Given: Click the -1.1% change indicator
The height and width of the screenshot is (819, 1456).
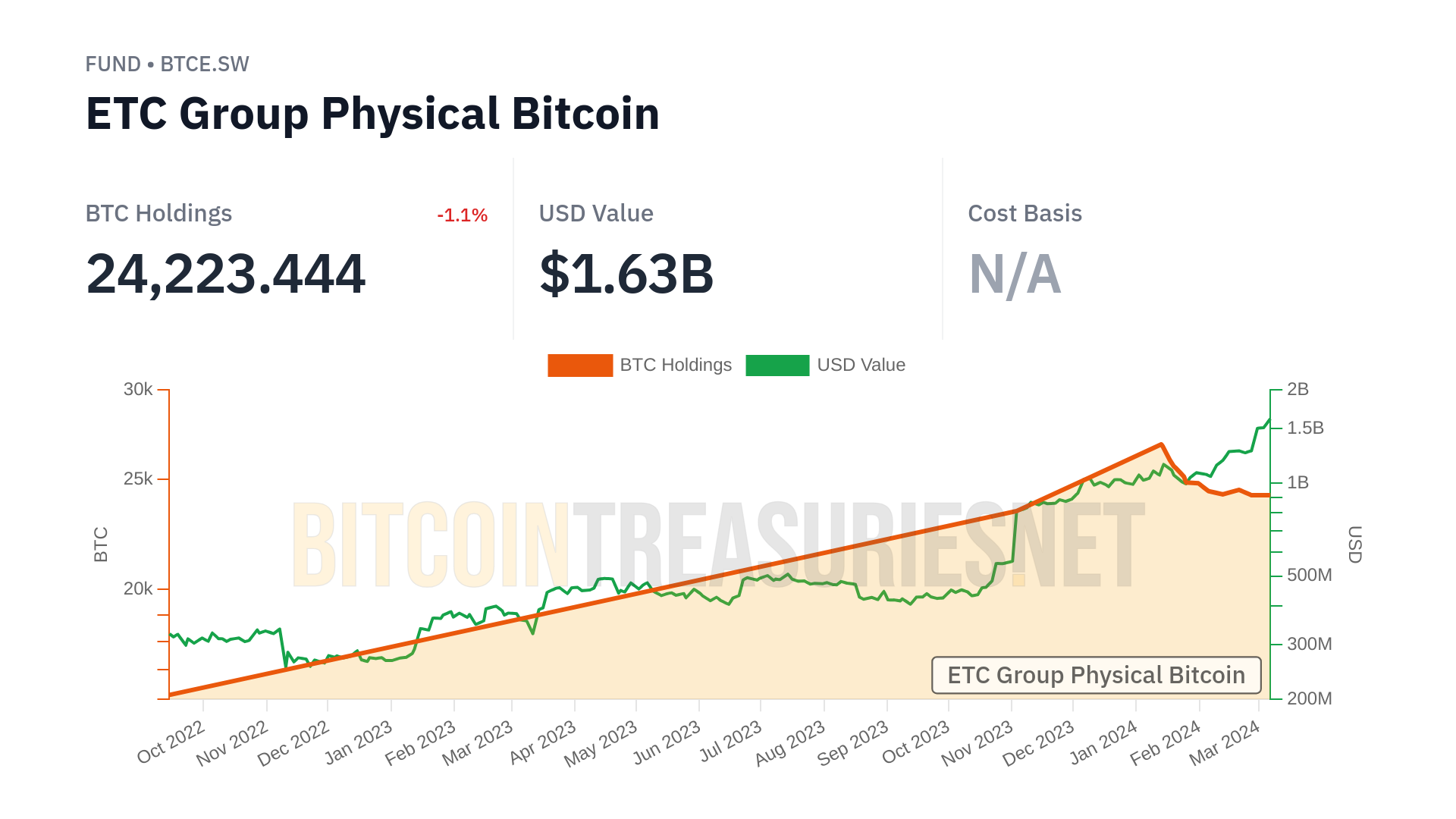Looking at the screenshot, I should coord(462,215).
